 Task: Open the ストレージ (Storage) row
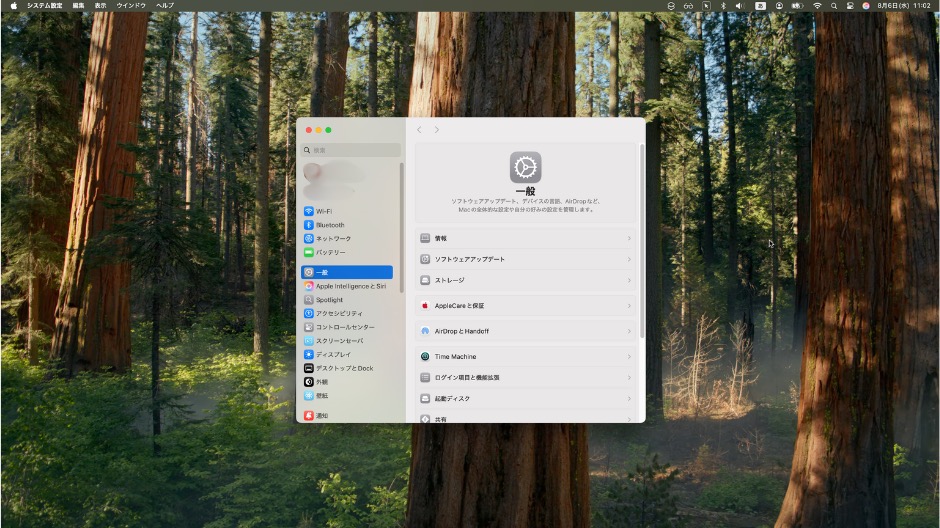tap(525, 280)
